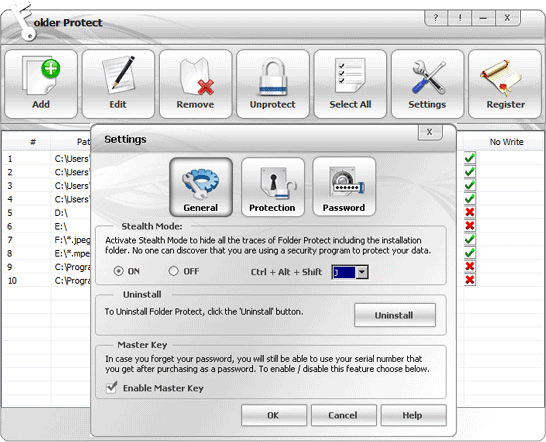Viewport: 546px width, 442px height.
Task: Select the E:\ path in row 6
Action: 61,226
